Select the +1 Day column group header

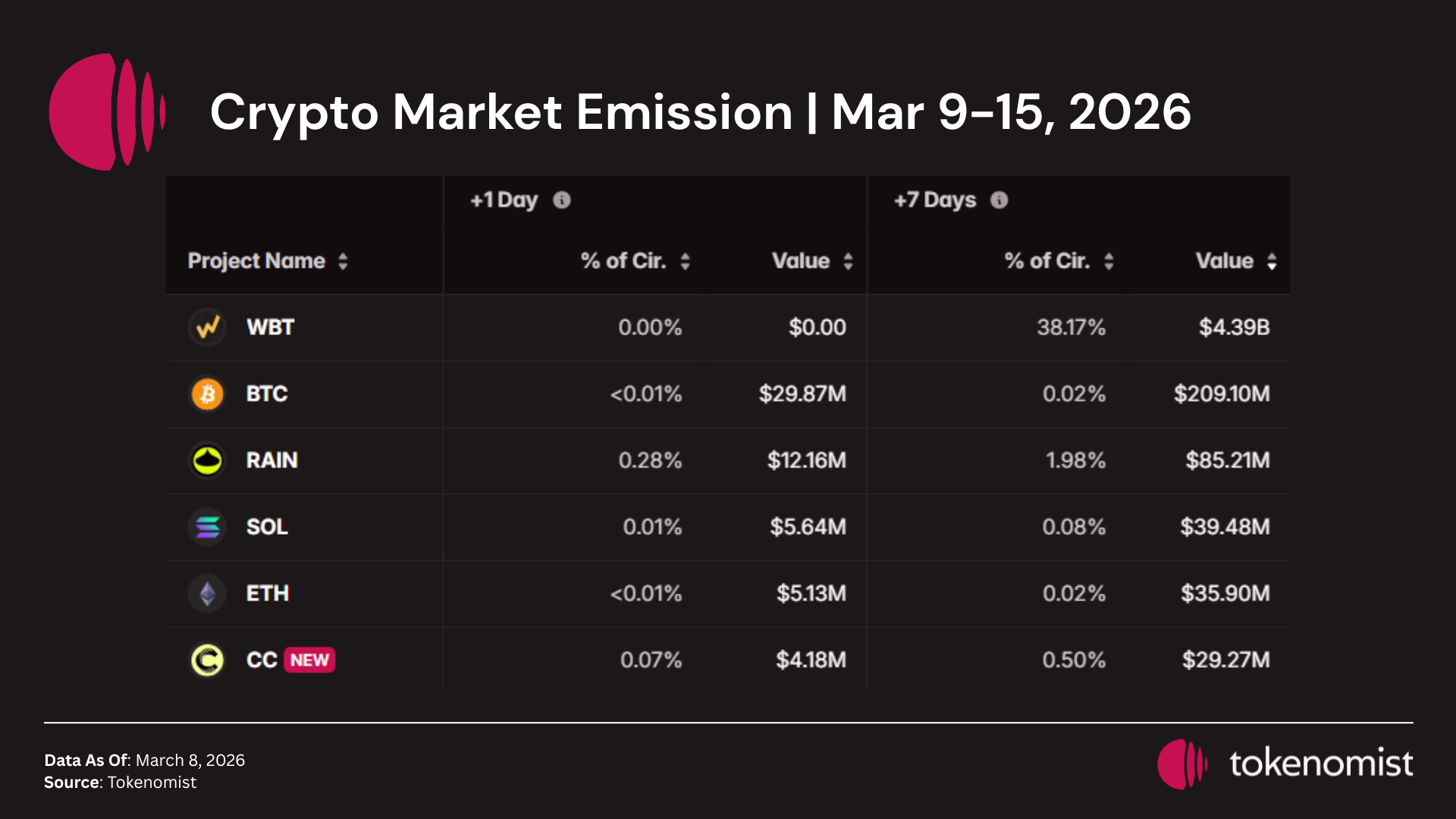point(504,200)
